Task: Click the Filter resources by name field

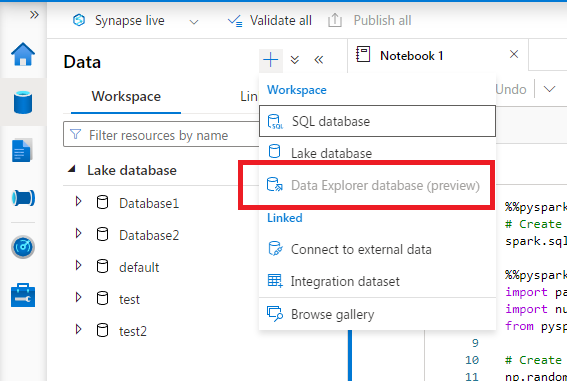Action: [x=161, y=134]
